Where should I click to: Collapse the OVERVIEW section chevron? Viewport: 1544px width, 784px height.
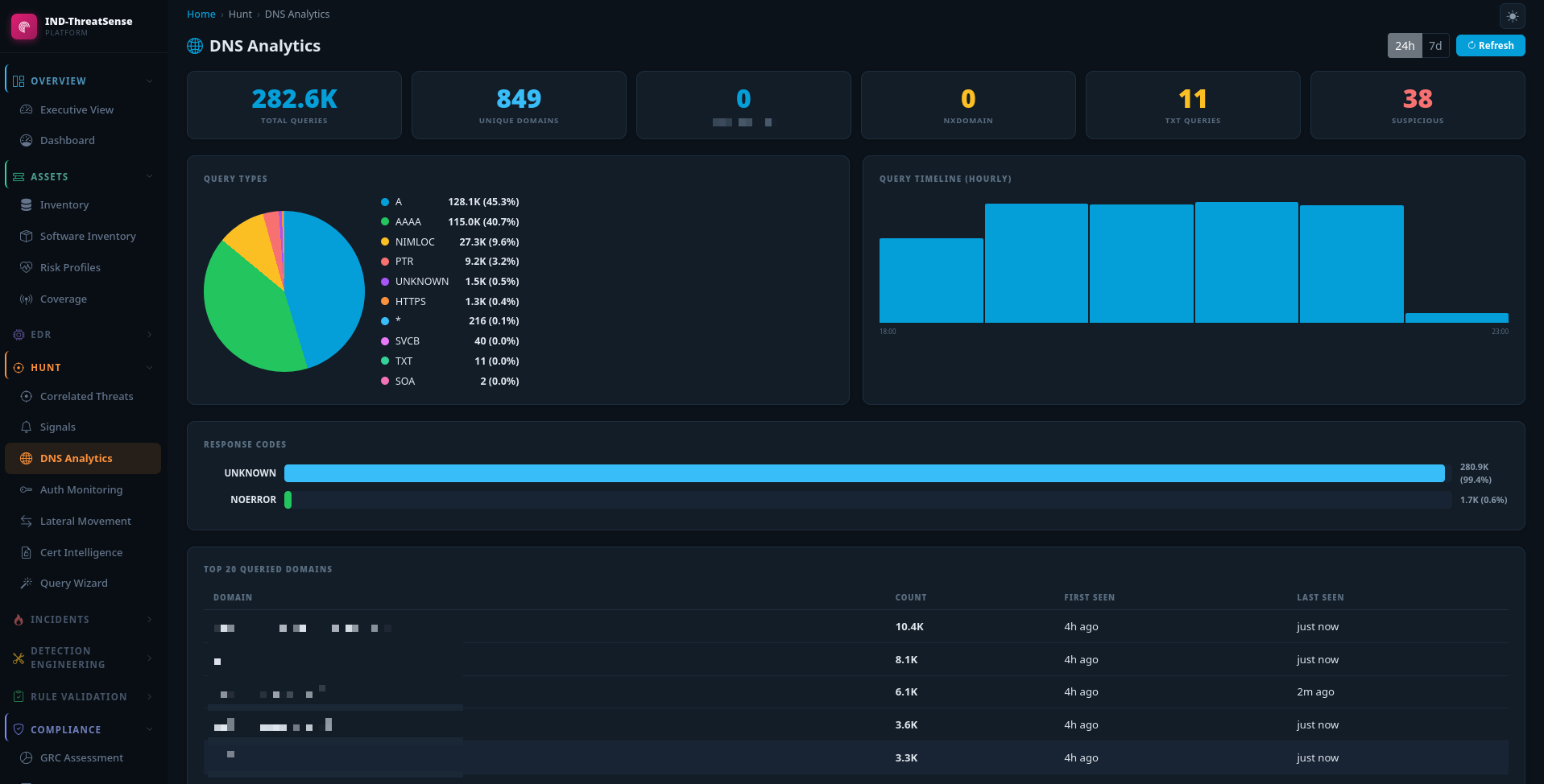pos(149,81)
